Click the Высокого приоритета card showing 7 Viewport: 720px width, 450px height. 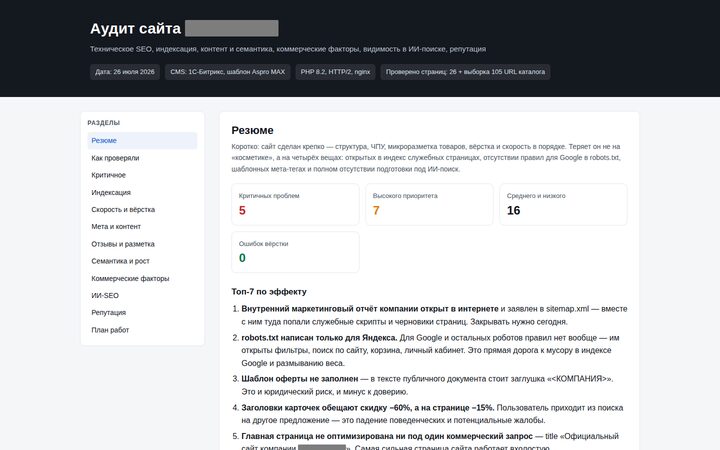click(x=429, y=204)
